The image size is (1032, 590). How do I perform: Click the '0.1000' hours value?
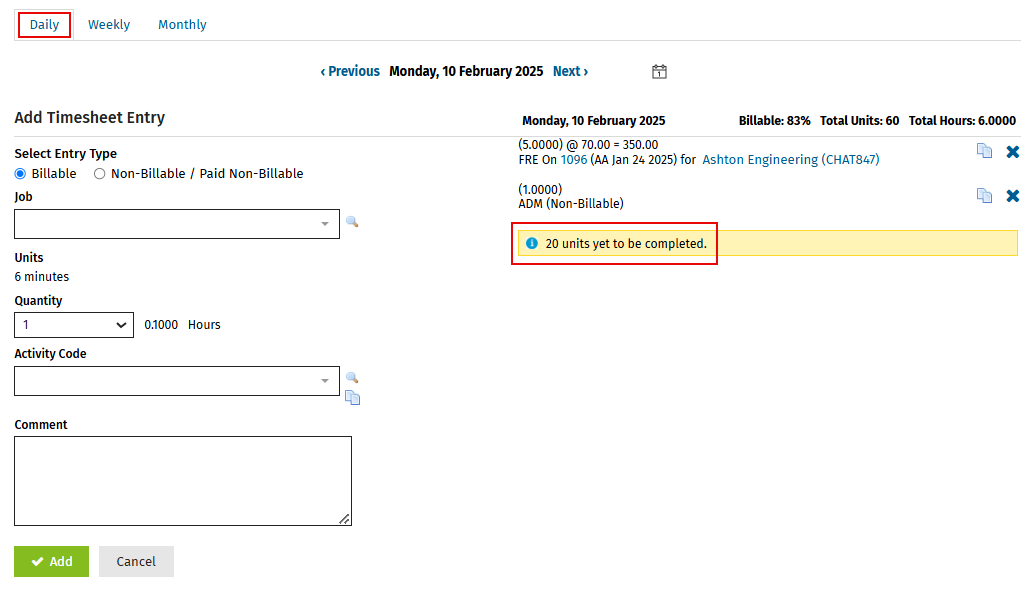click(x=161, y=325)
